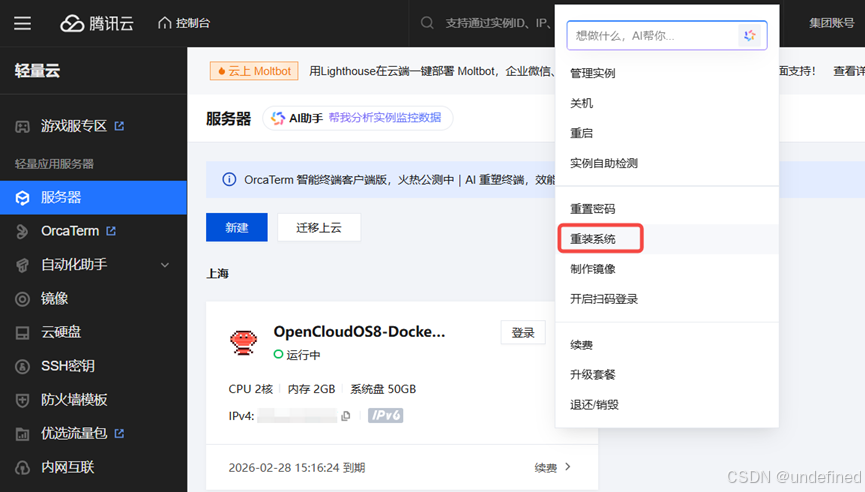Focus the instance ID search field
Image resolution: width=865 pixels, height=492 pixels.
496,23
